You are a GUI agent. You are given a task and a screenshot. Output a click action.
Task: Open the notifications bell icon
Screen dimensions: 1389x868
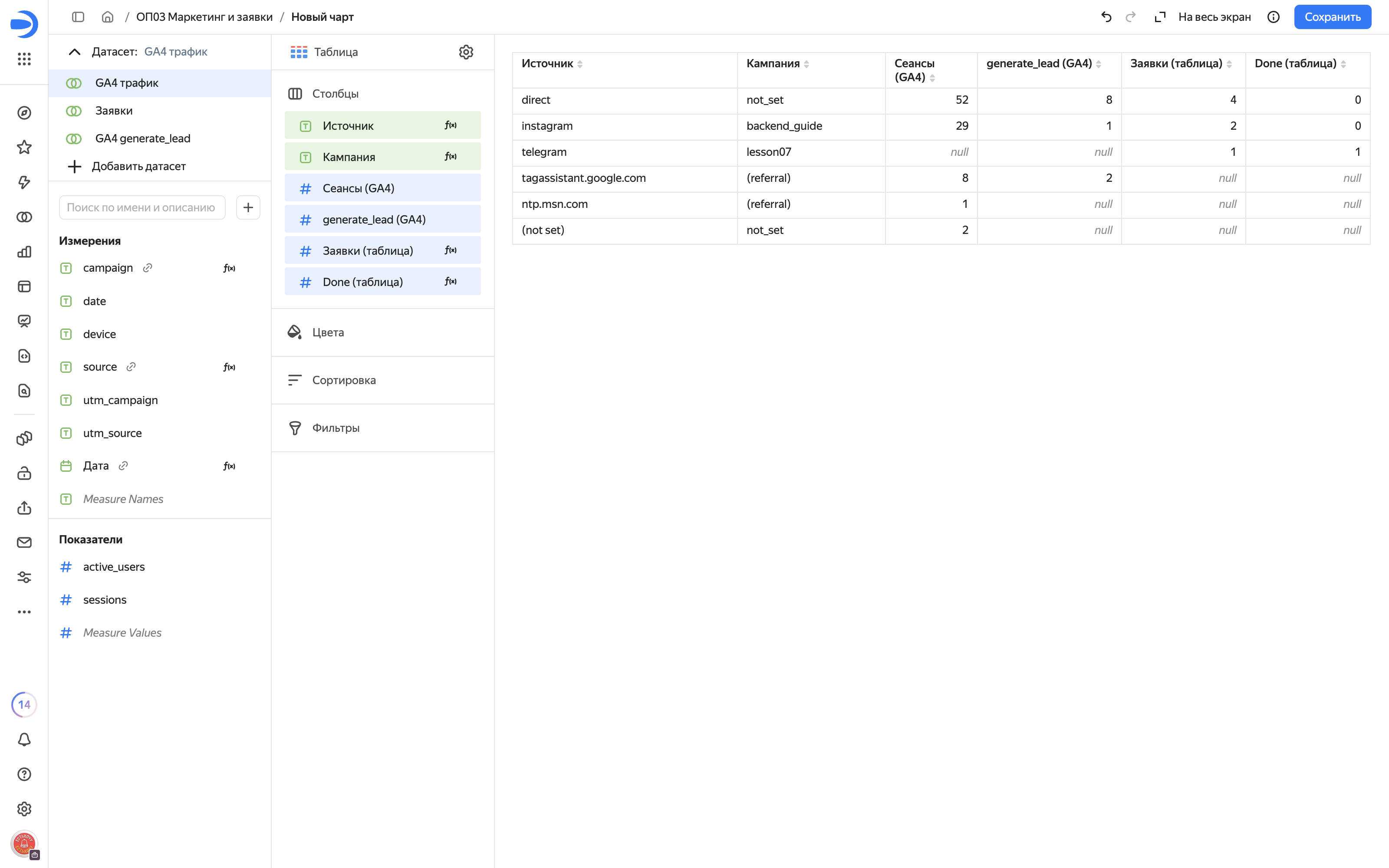24,740
